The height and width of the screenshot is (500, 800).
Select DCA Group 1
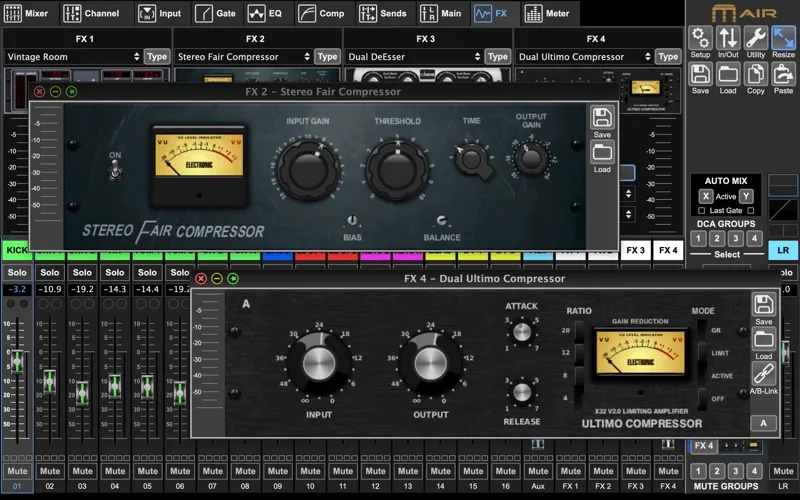(698, 238)
